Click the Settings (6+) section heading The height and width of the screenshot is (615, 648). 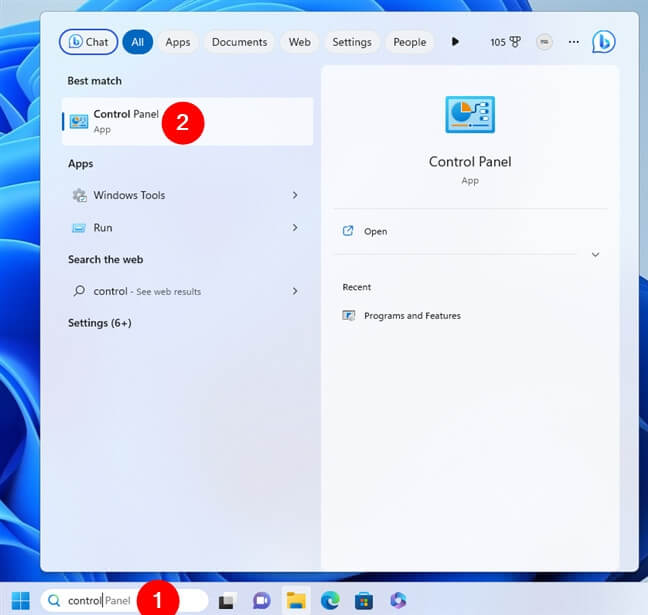(100, 323)
